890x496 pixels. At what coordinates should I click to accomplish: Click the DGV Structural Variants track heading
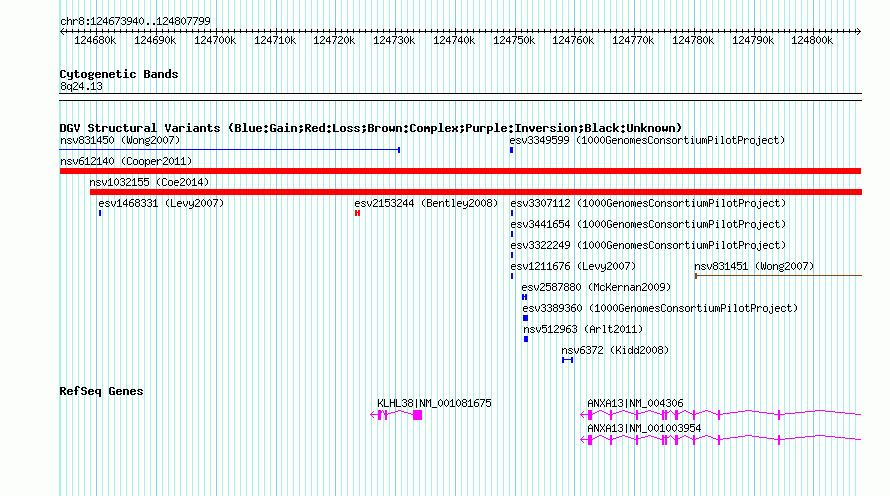coord(371,128)
